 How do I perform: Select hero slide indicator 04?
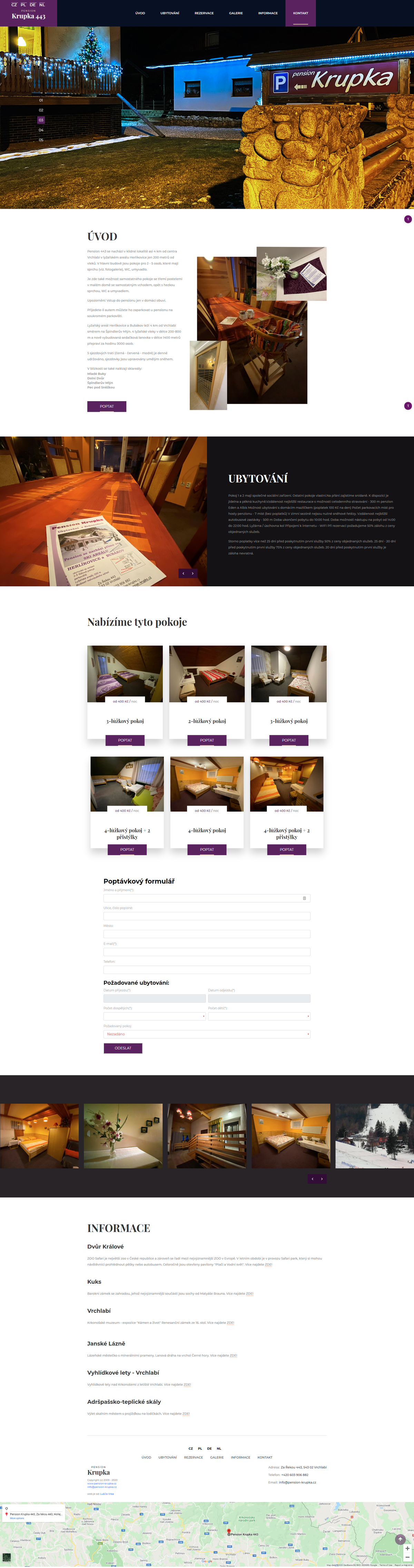pos(41,130)
